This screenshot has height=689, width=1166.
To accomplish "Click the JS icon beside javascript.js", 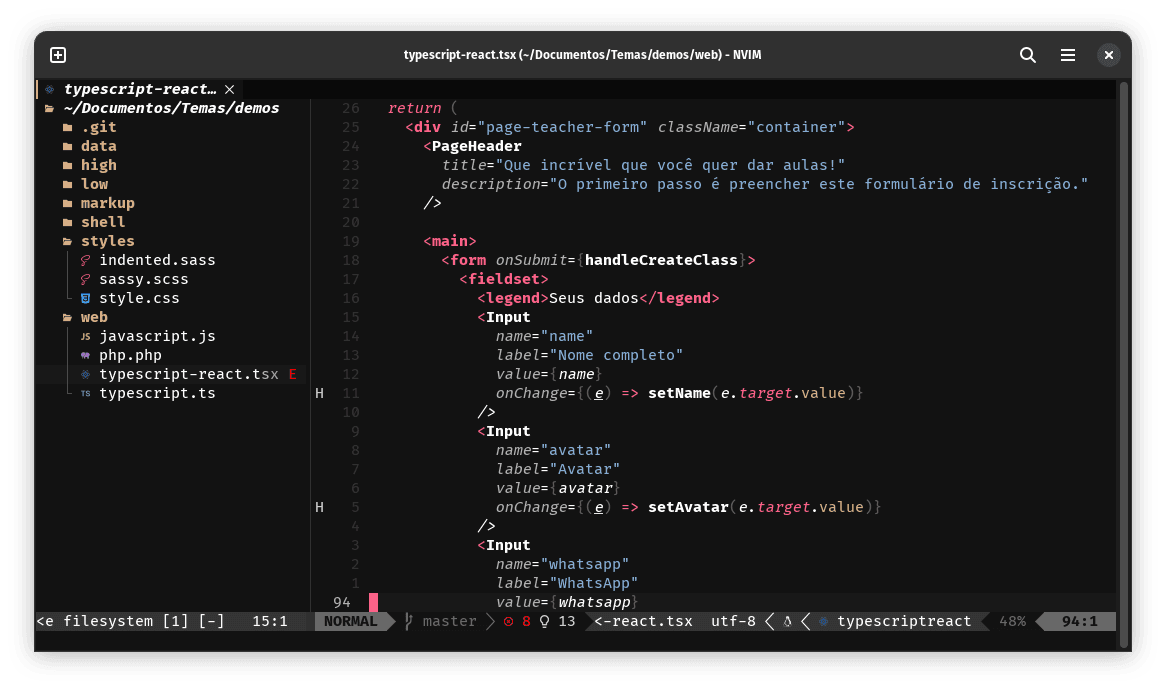I will [x=86, y=337].
